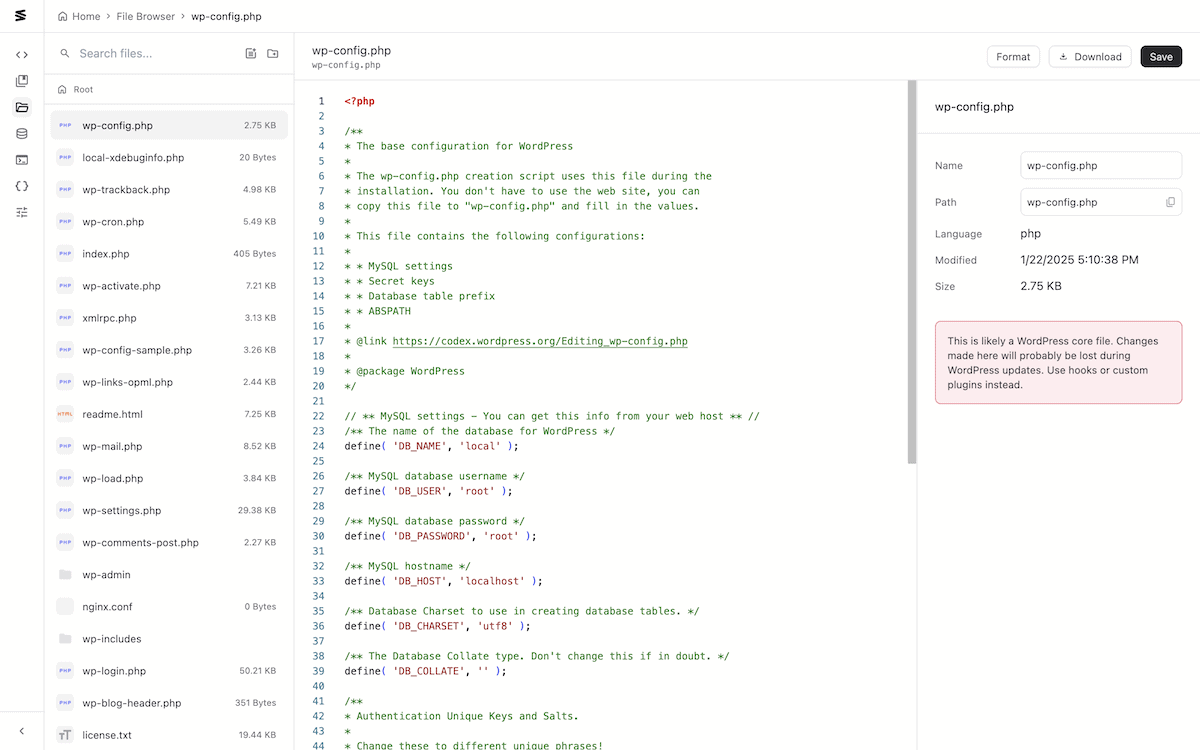Viewport: 1200px width, 750px height.
Task: Open the codex.wordpress.org link in code
Action: point(540,341)
